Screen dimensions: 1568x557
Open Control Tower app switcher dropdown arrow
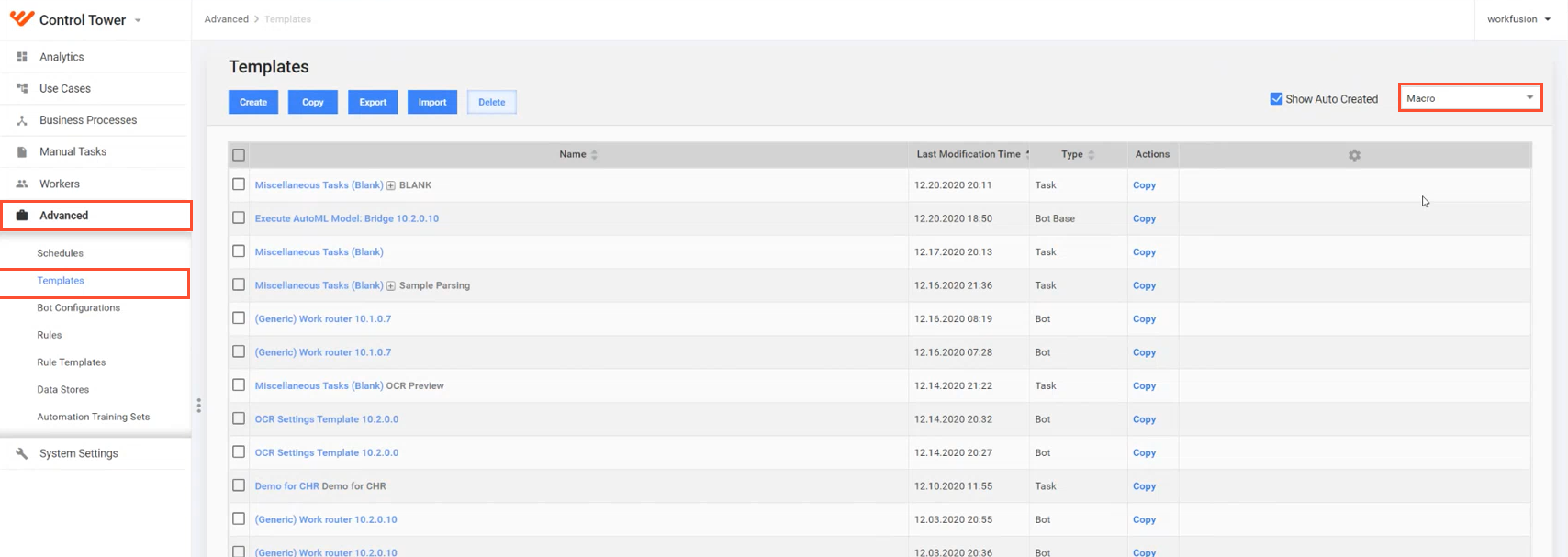(138, 20)
